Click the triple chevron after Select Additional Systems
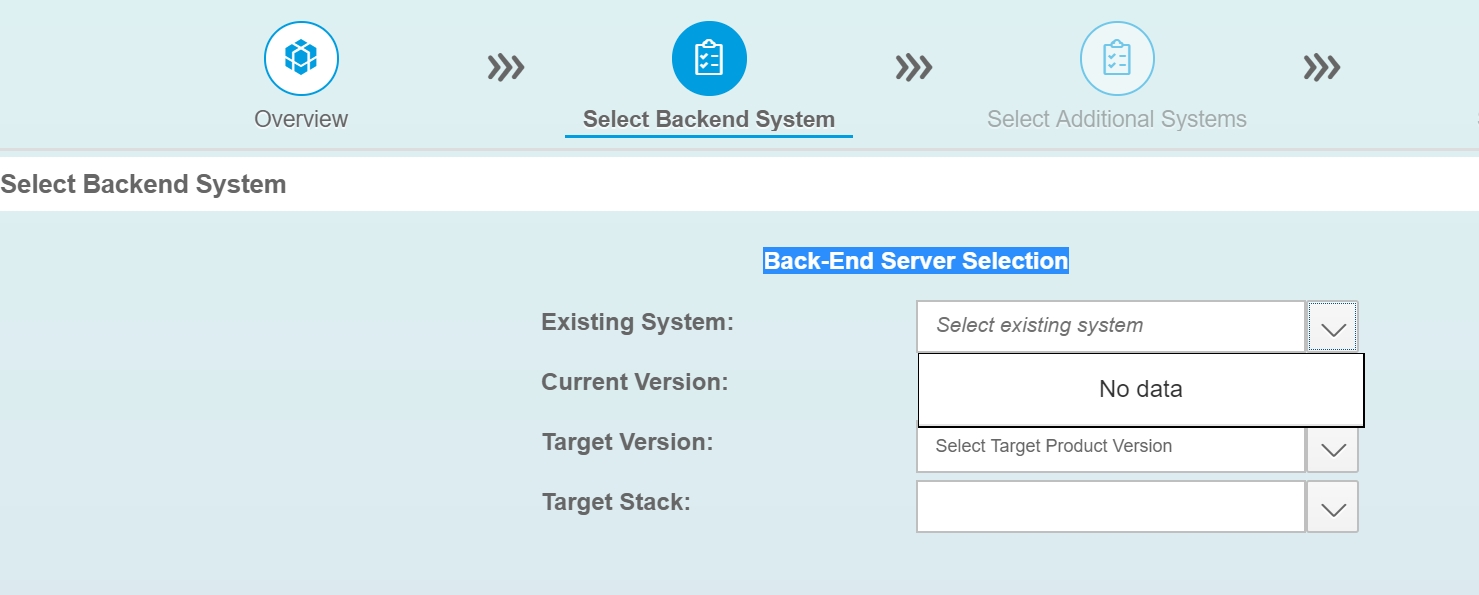The image size is (1479, 595). point(1322,68)
